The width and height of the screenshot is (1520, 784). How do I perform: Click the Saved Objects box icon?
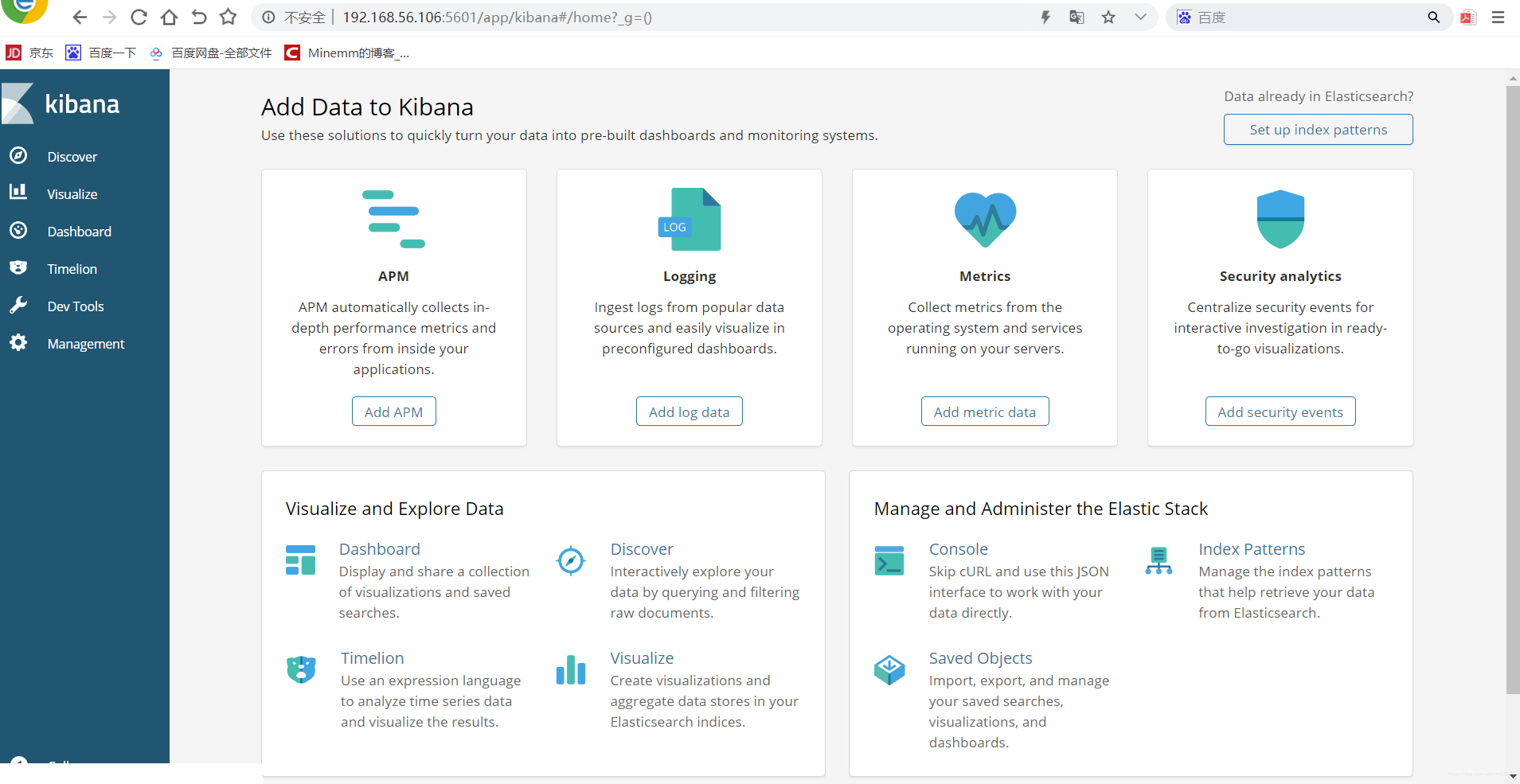pyautogui.click(x=889, y=669)
